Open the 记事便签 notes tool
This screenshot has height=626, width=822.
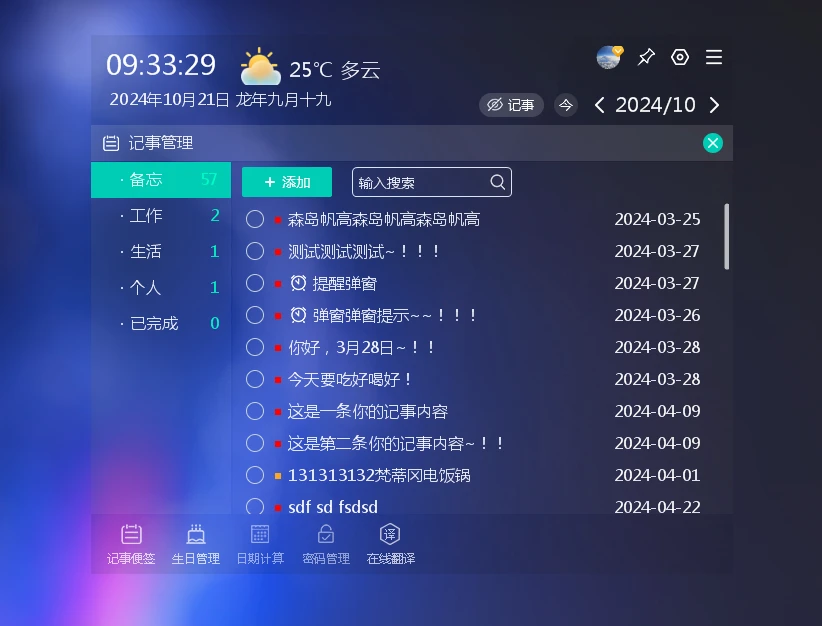click(131, 544)
